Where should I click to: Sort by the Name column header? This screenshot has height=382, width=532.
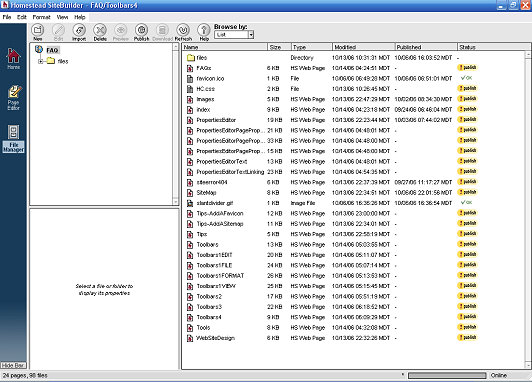225,47
